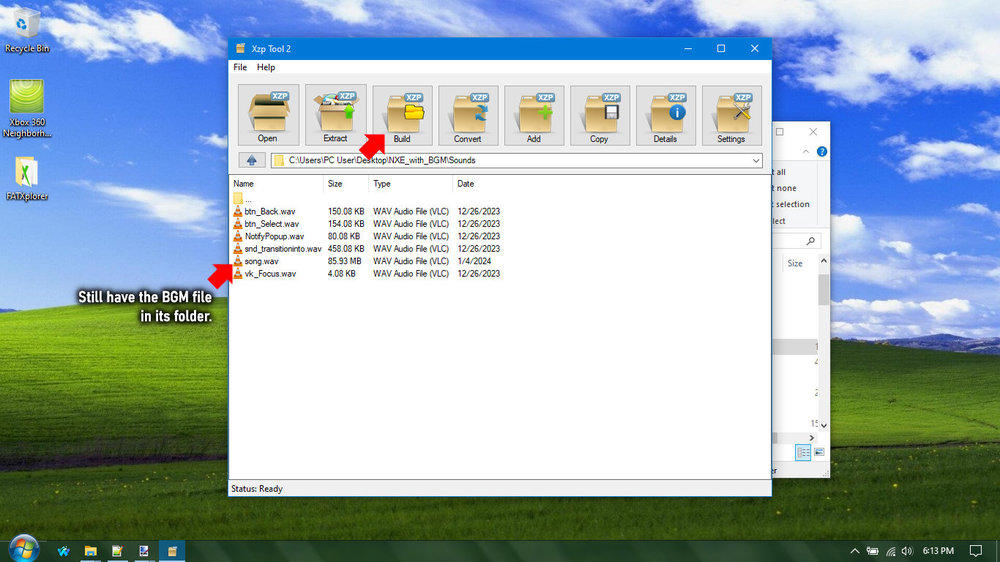This screenshot has height=562, width=1000.
Task: Open Xzp Tool Settings
Action: click(732, 115)
